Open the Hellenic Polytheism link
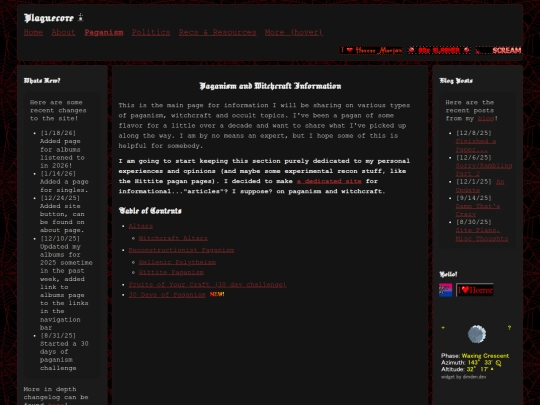This screenshot has height=405, width=540. click(177, 262)
